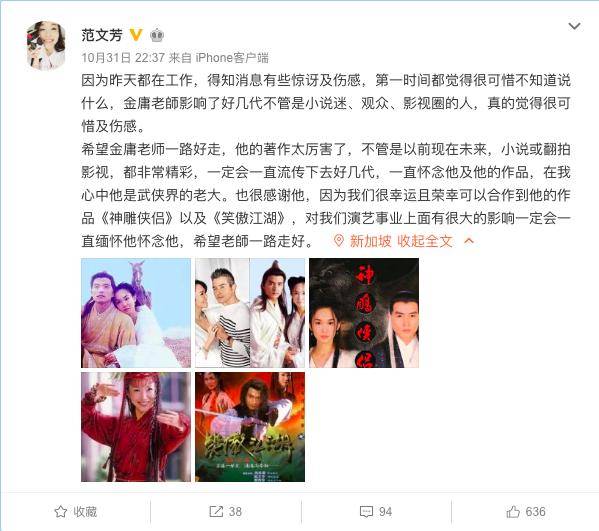Open the second photo with striped shirt
Screen dimensions: 599x531
pyautogui.click(x=250, y=313)
